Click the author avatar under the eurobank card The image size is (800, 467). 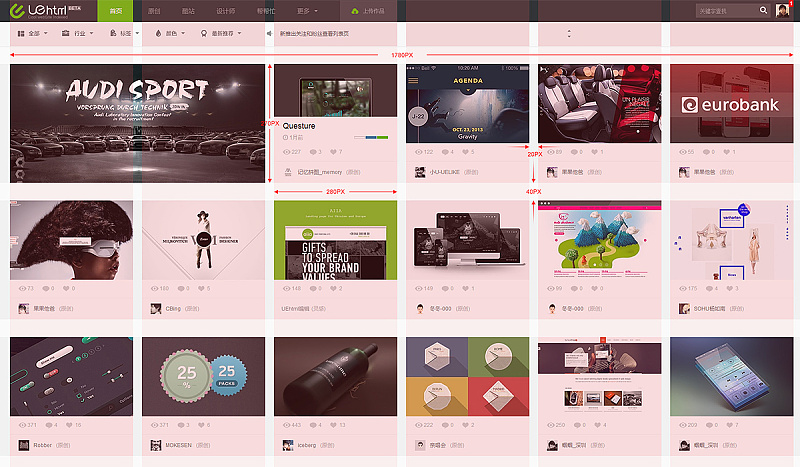click(684, 172)
